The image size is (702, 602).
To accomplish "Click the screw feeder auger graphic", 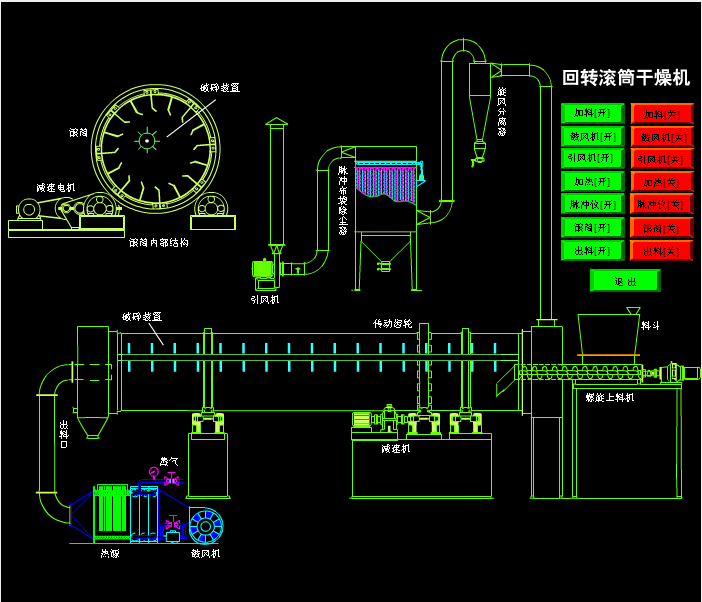I will point(578,372).
